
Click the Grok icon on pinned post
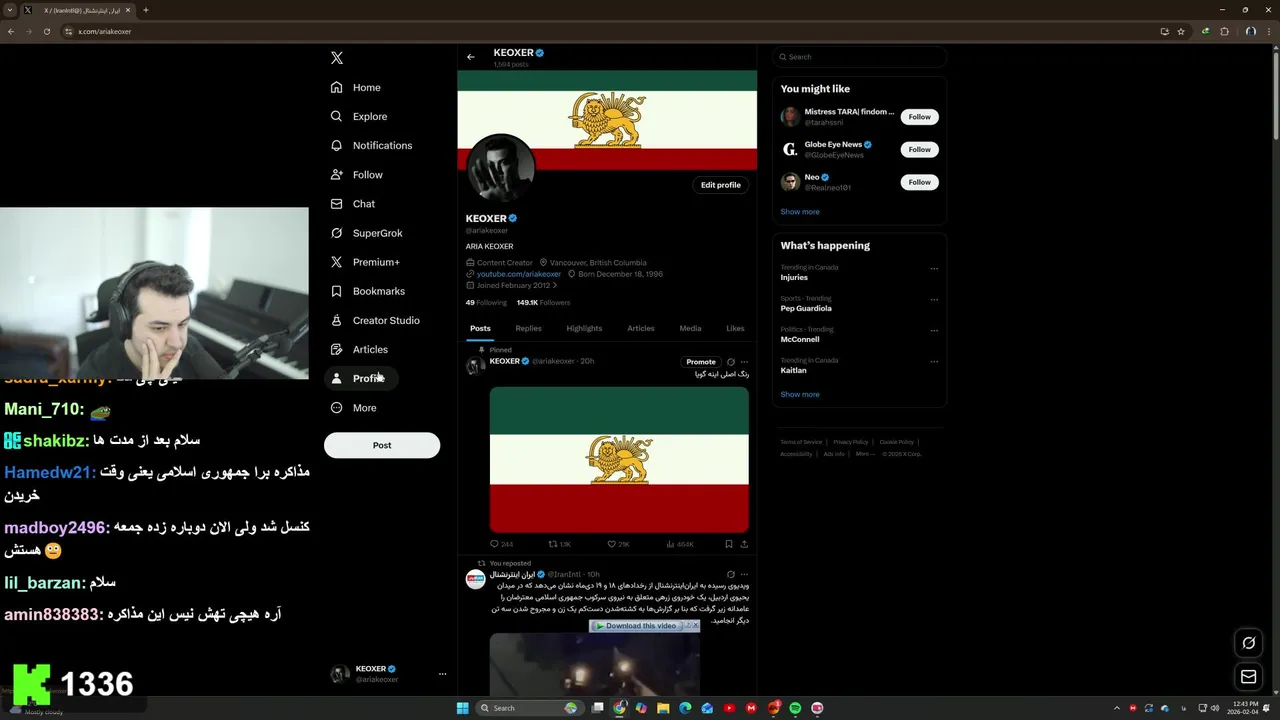tap(731, 362)
